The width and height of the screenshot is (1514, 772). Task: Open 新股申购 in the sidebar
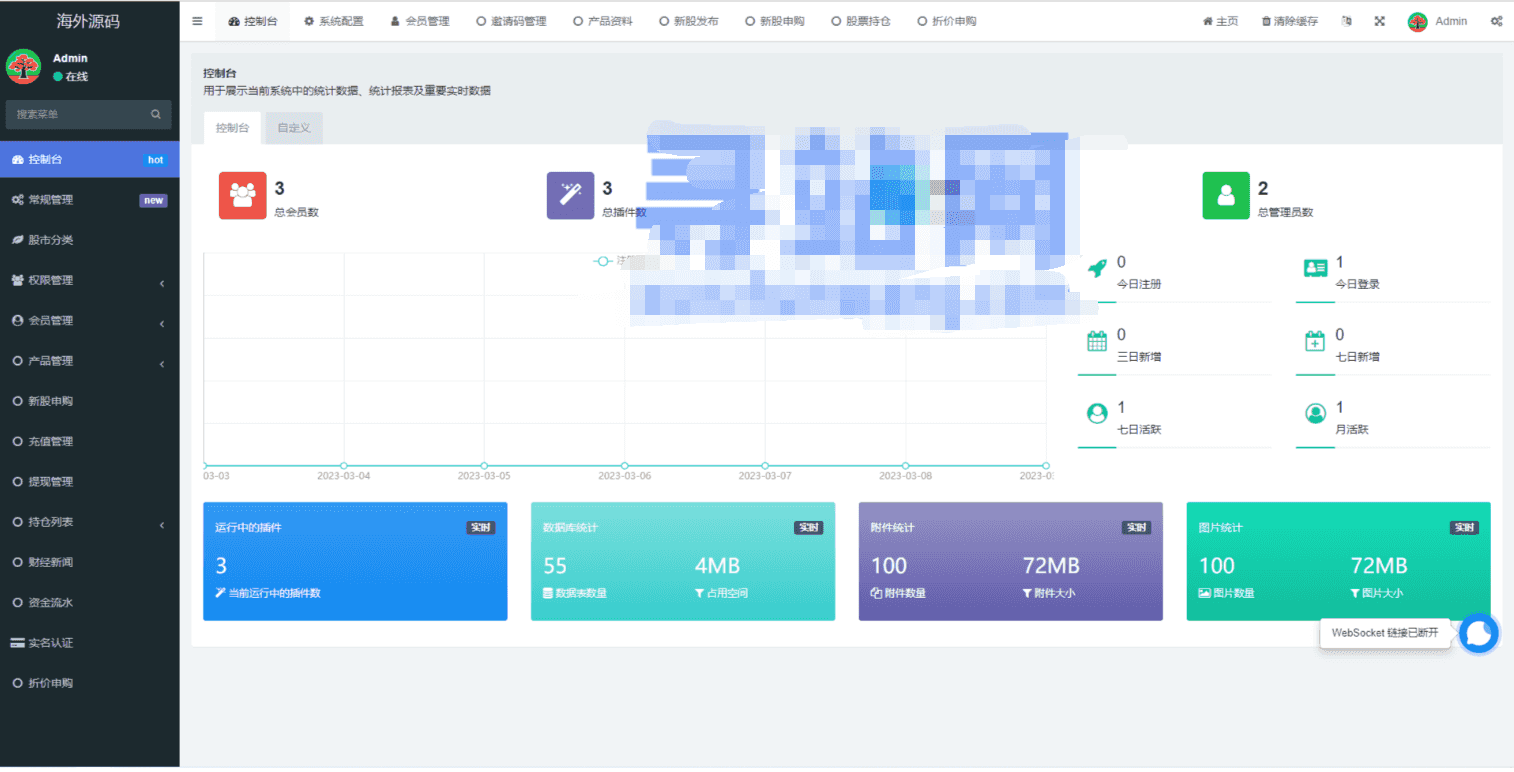(x=90, y=401)
